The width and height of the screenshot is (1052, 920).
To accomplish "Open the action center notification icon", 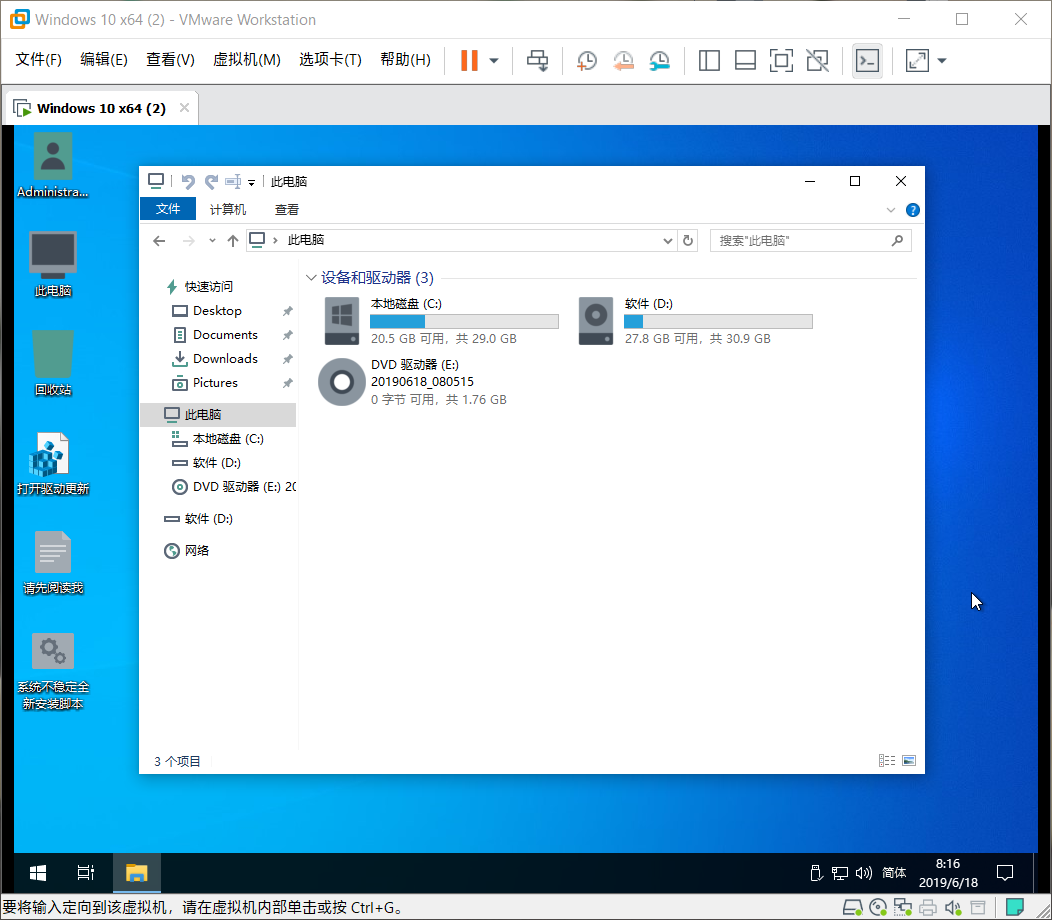I will coord(1004,872).
